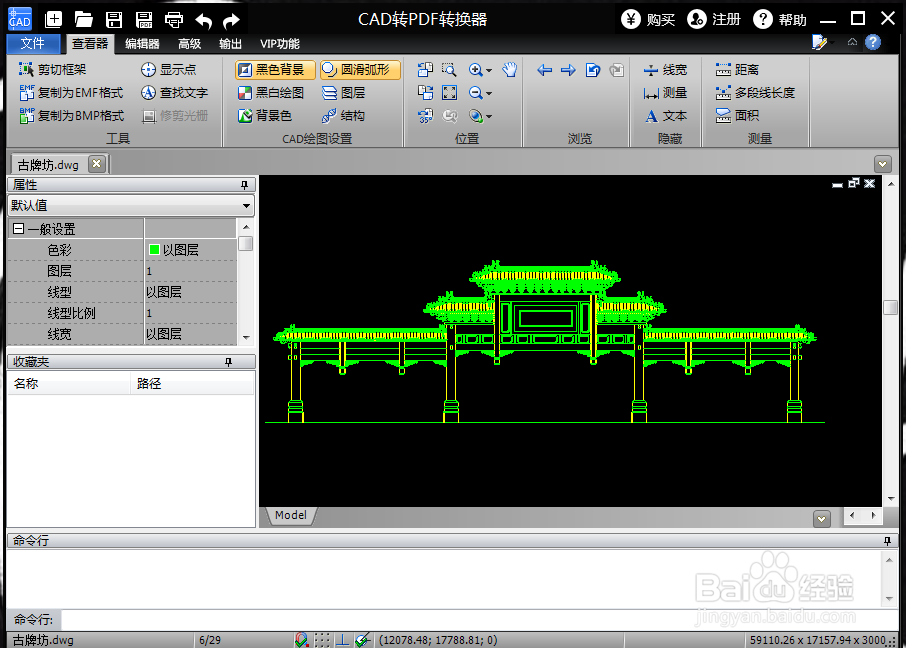Select the Model layout tab

tap(291, 515)
